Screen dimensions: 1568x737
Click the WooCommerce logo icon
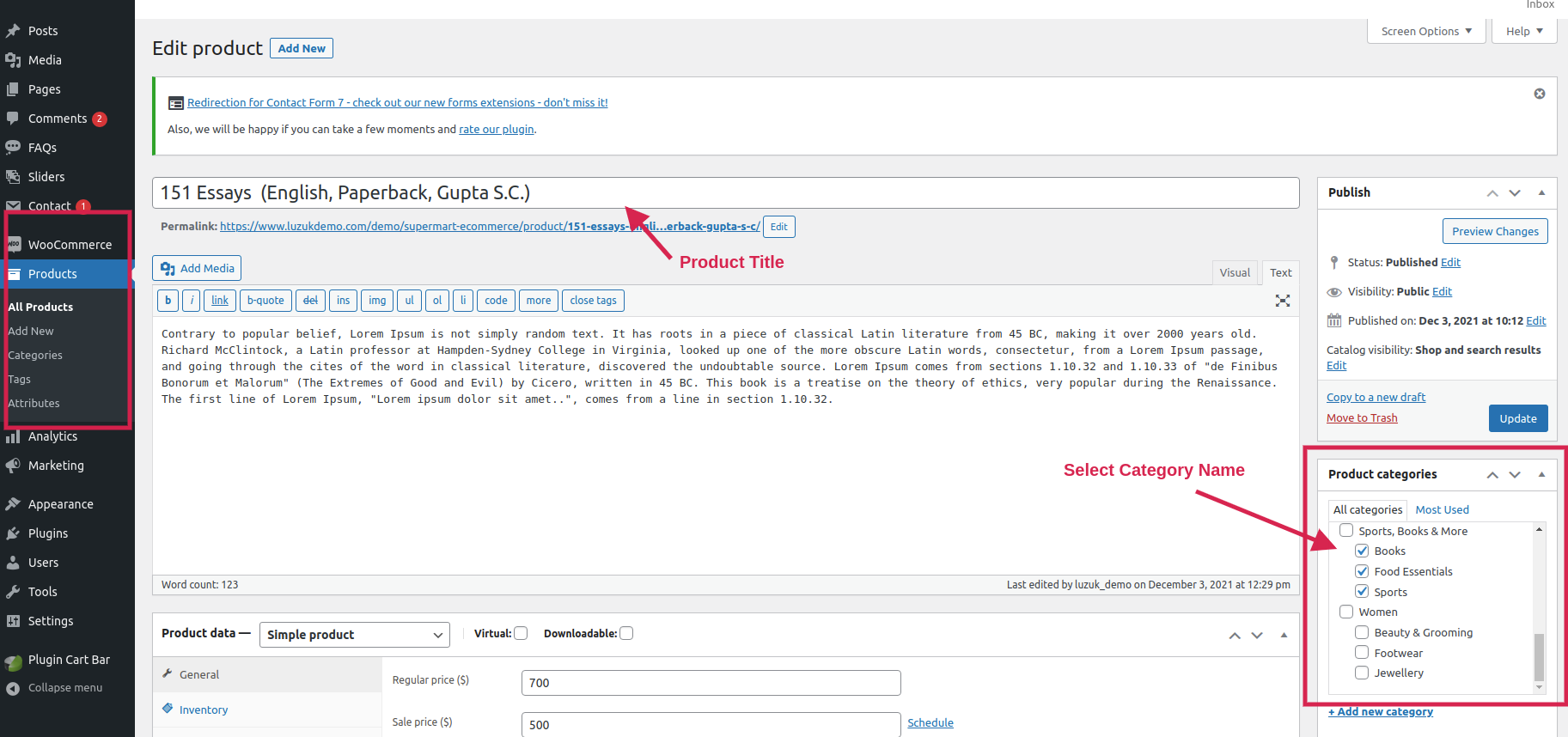(x=14, y=245)
